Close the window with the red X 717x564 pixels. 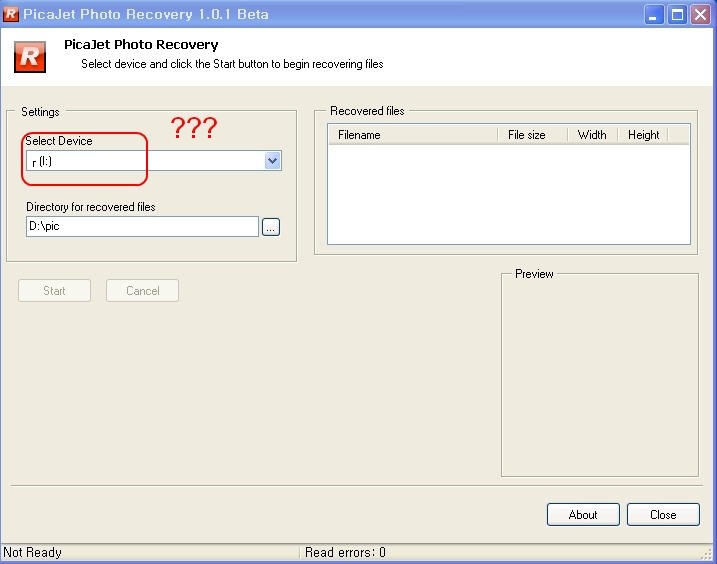(700, 14)
